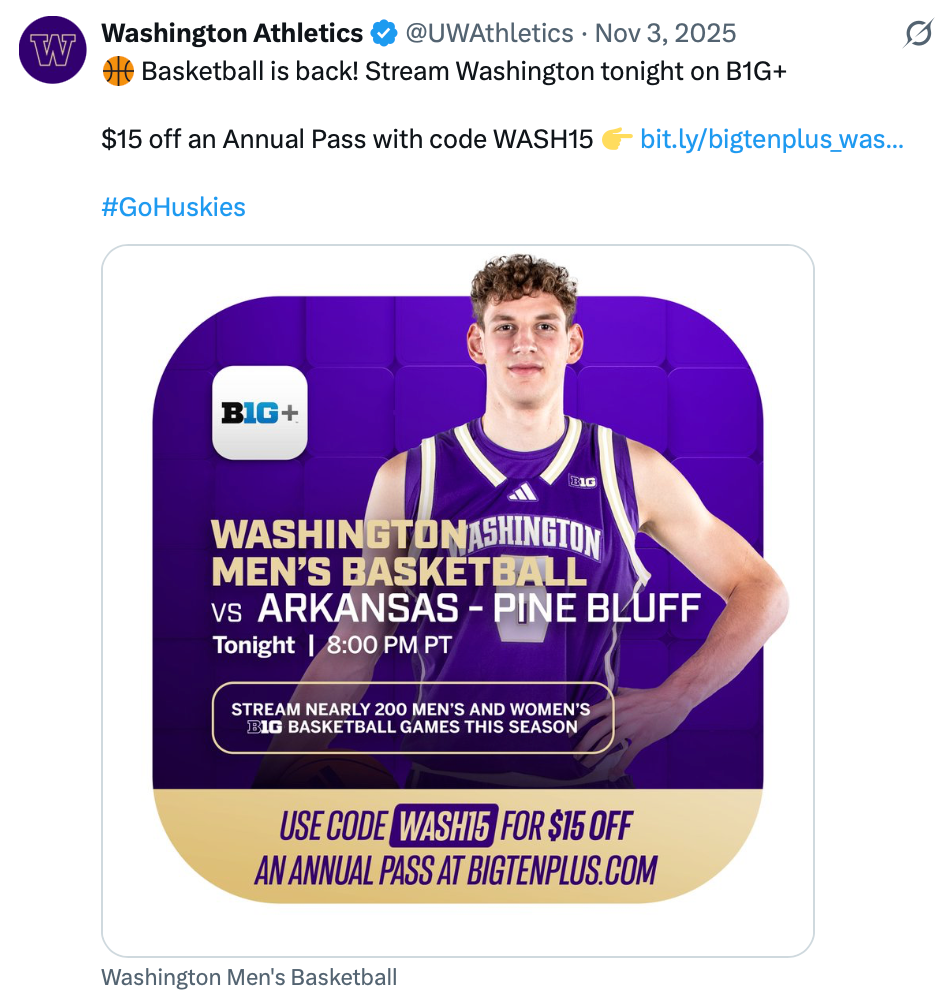Screen dimensions: 946x1004
Task: Click the B1G patch on the jersey
Action: click(582, 481)
